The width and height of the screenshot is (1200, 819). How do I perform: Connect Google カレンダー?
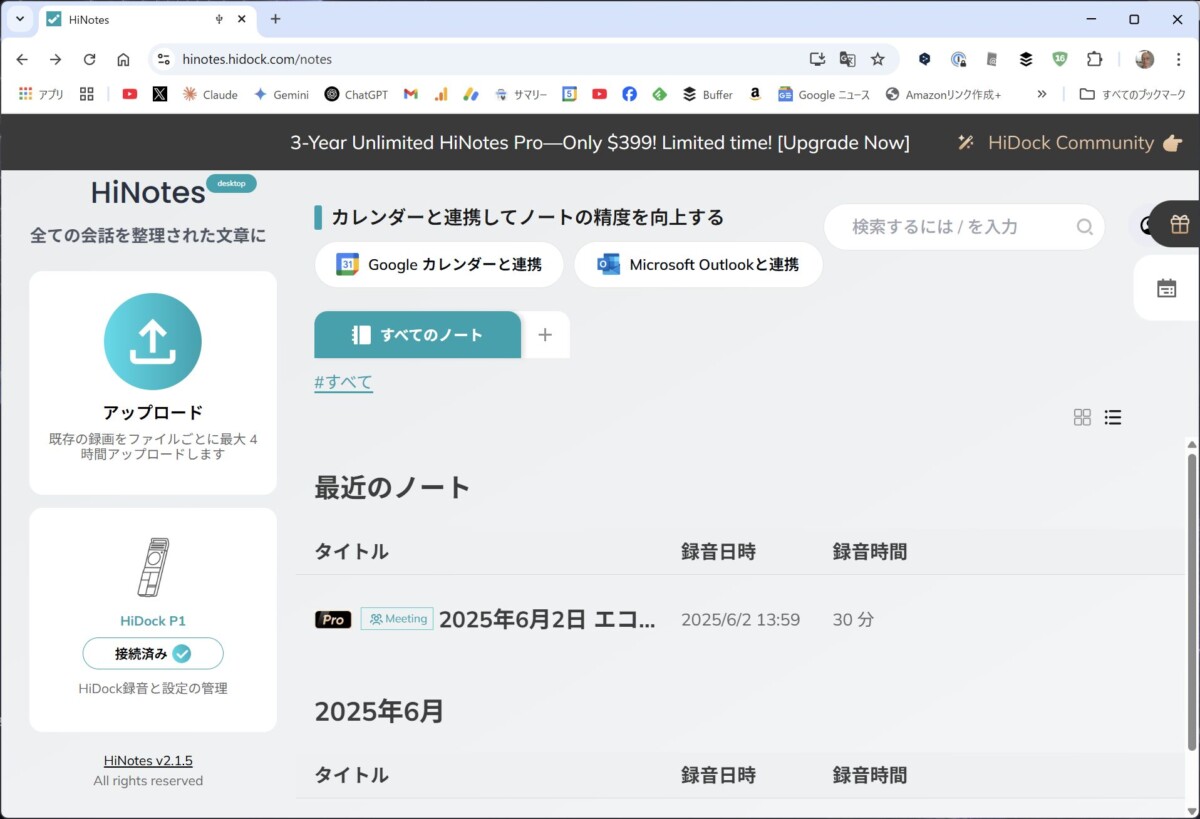point(439,265)
